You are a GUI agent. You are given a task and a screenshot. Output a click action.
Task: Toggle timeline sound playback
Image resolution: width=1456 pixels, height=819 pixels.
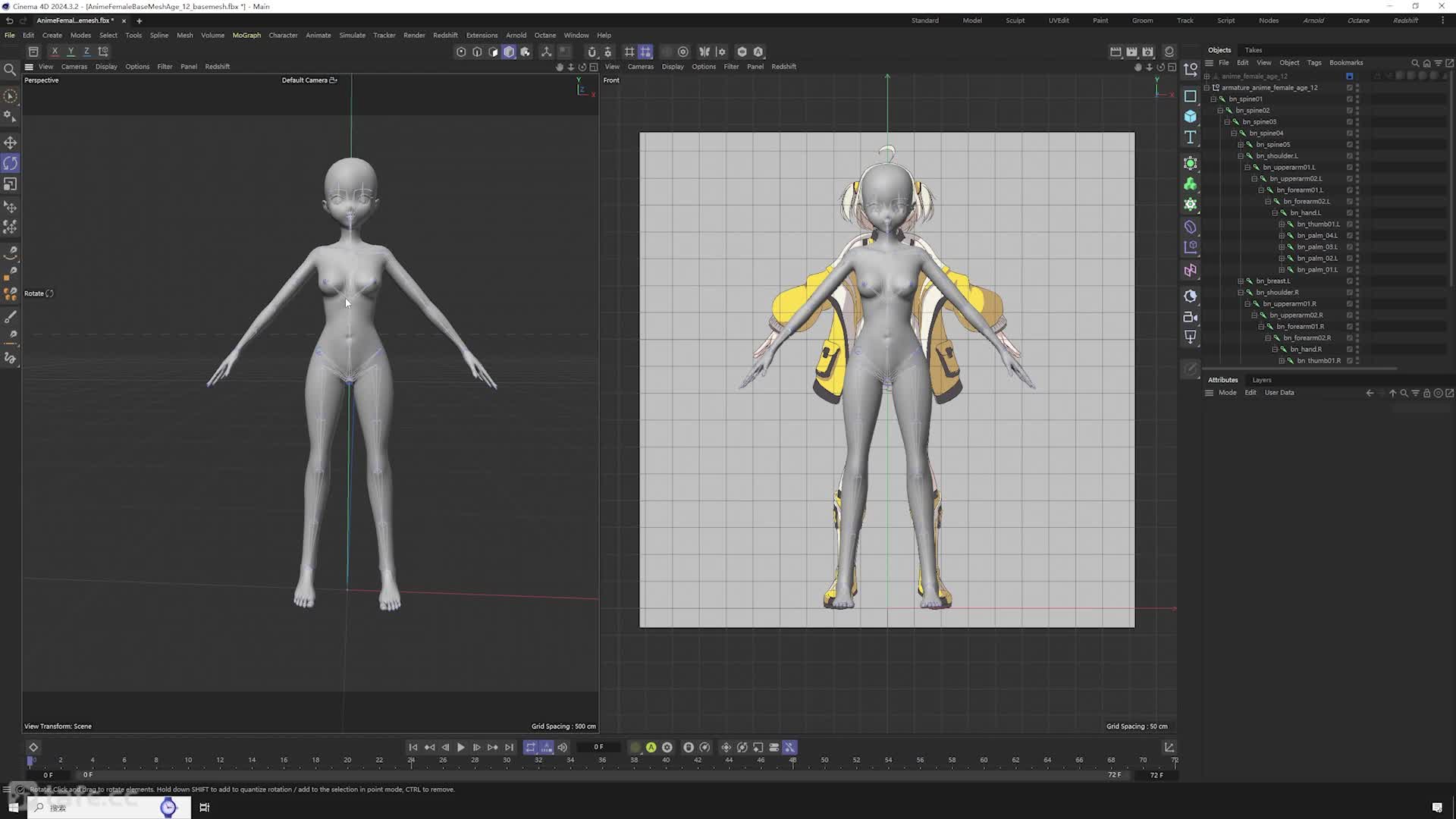pyautogui.click(x=563, y=748)
